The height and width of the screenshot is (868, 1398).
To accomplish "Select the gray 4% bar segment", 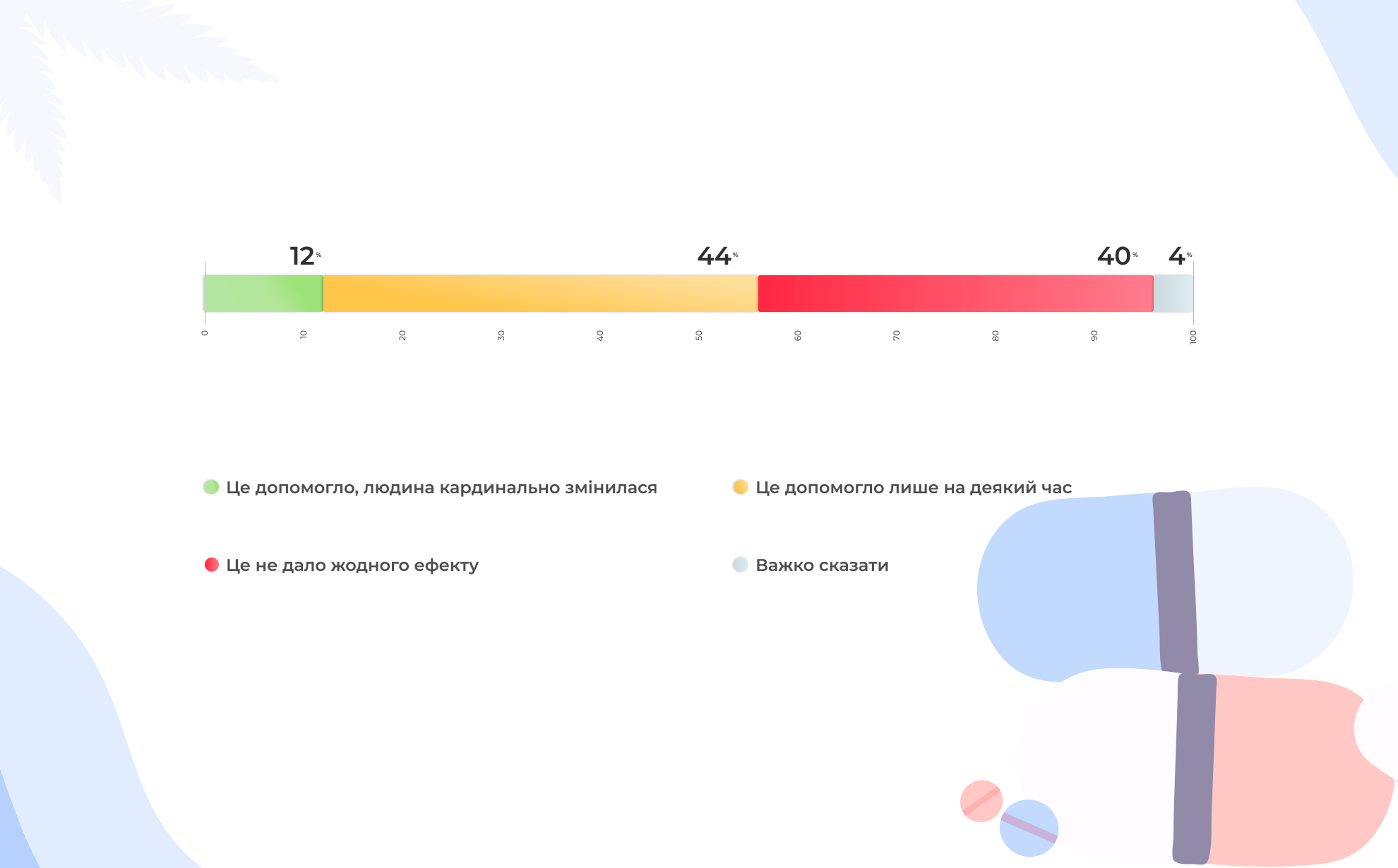I will click(x=1173, y=294).
